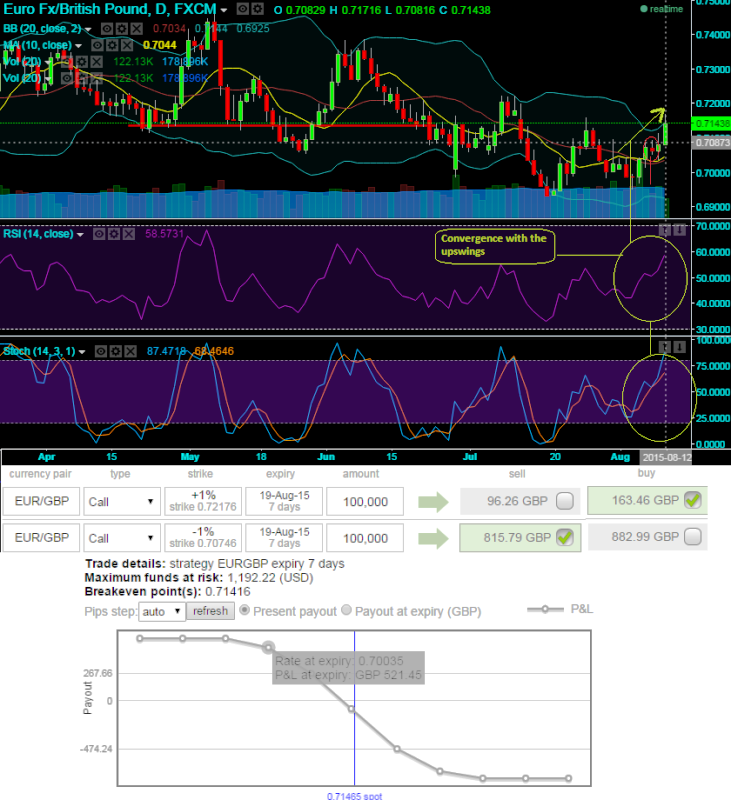Toggle eye icon for MA indicator
731x800 pixels.
coord(99,45)
